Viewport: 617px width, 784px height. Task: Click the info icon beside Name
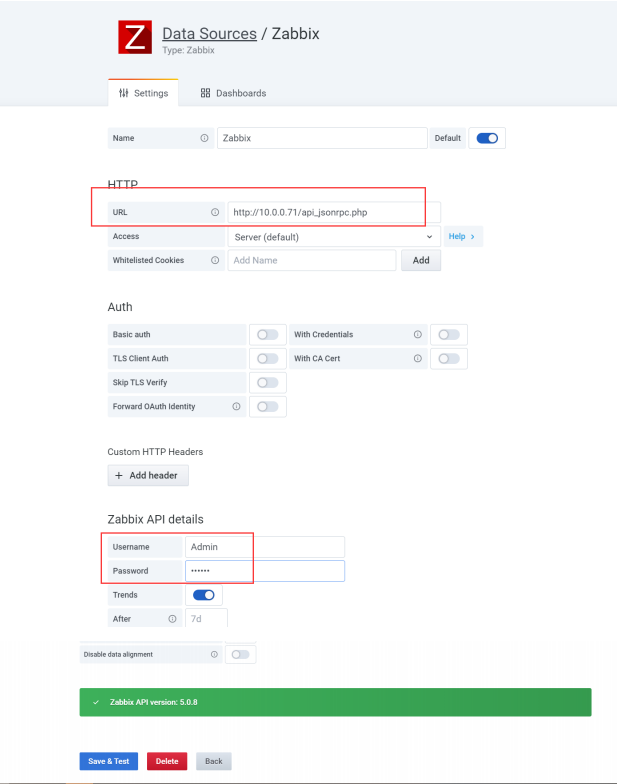(204, 138)
